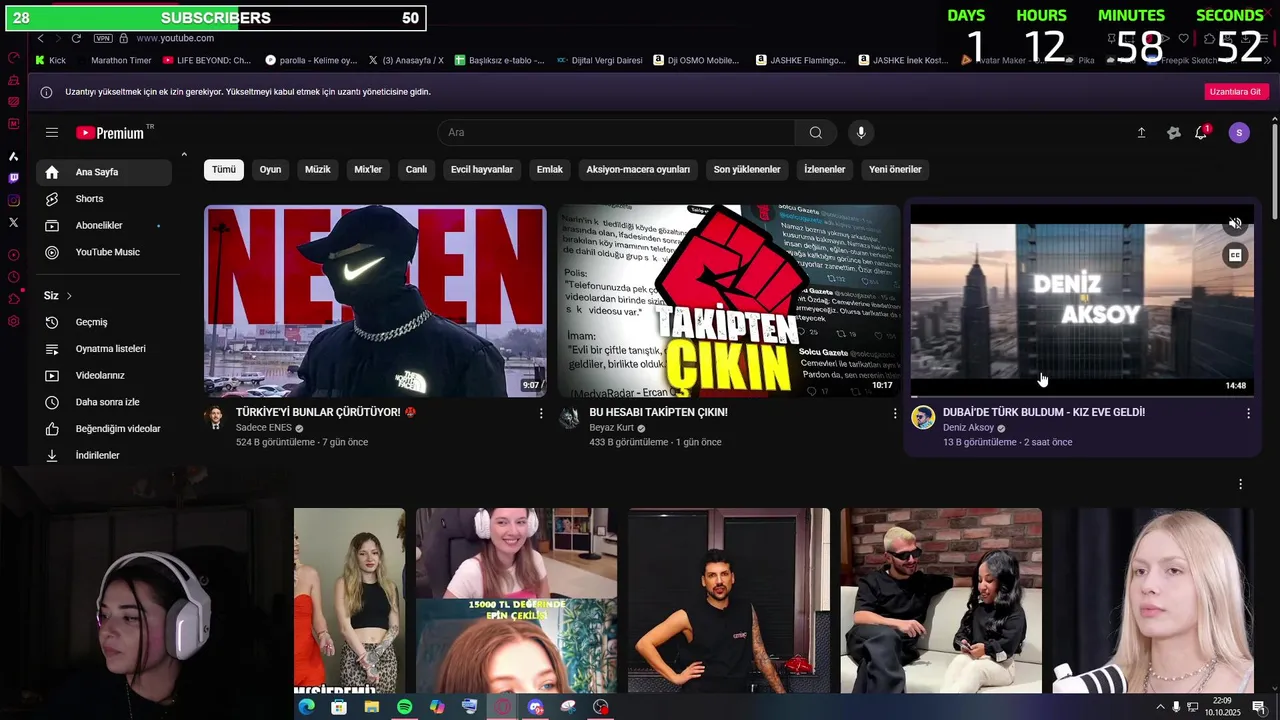Open the Başlıksız e-tablo bookmark

pos(499,60)
